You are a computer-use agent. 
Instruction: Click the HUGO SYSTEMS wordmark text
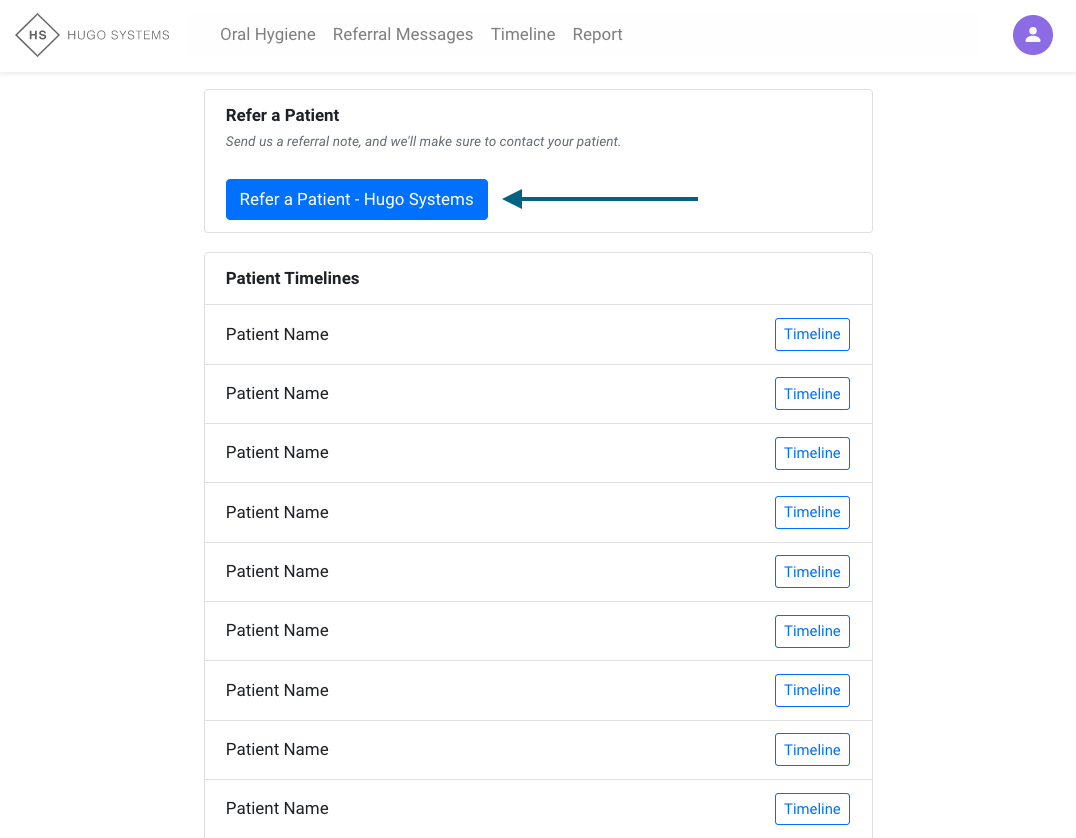[118, 35]
